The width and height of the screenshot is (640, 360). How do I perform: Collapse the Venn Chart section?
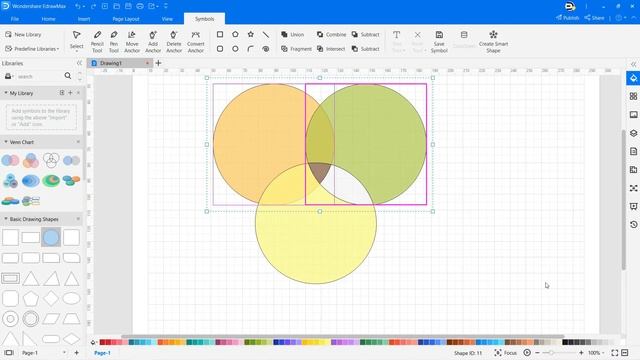click(x=6, y=142)
